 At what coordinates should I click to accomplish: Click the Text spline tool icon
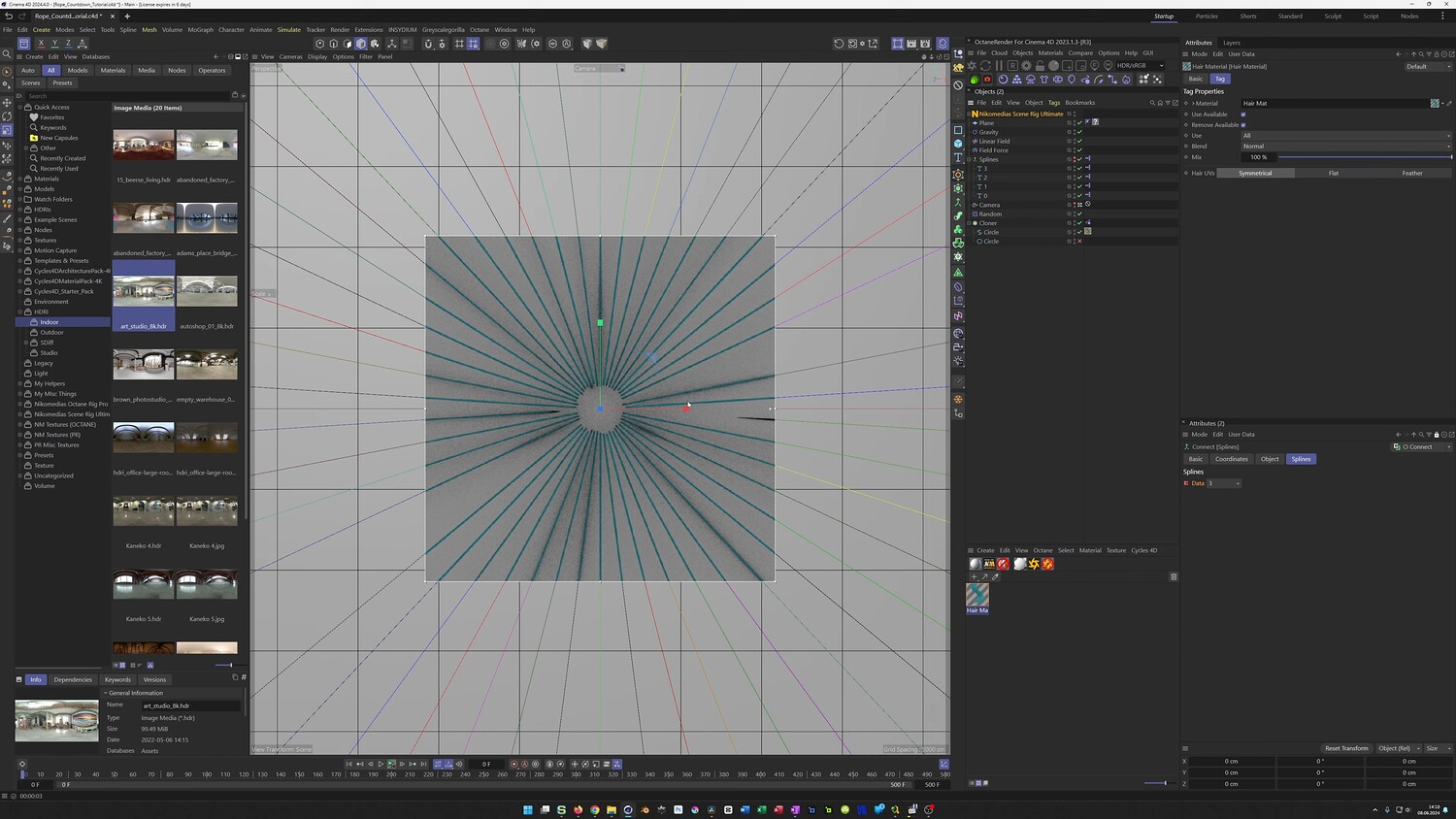pyautogui.click(x=958, y=158)
